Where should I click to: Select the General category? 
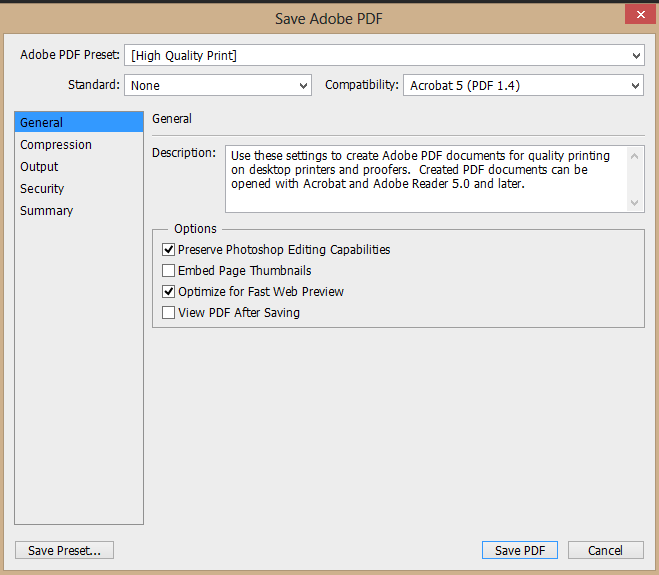(42, 123)
